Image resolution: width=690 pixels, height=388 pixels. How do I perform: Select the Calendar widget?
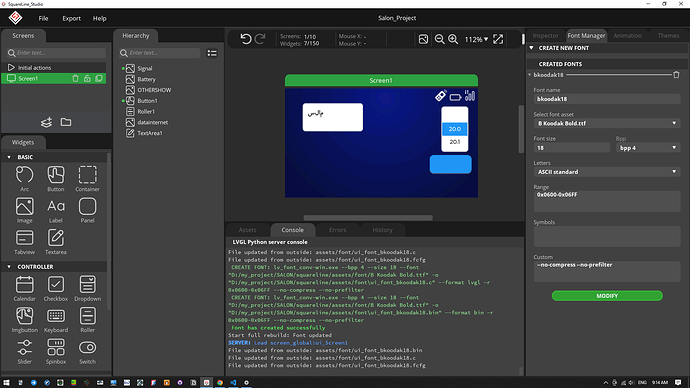pos(24,289)
